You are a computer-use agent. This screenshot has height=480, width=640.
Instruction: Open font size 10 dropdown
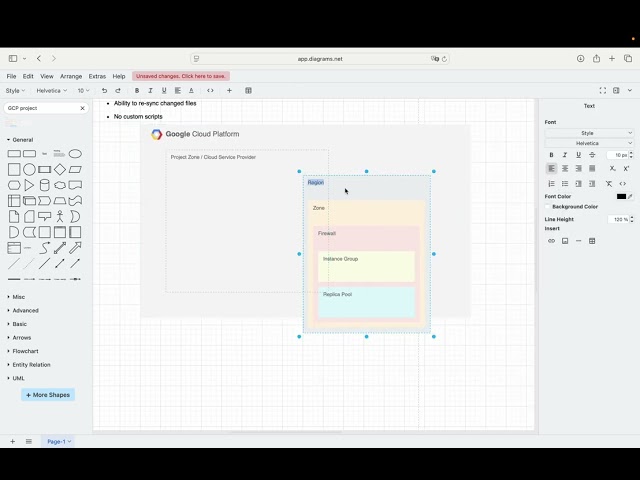[x=83, y=91]
